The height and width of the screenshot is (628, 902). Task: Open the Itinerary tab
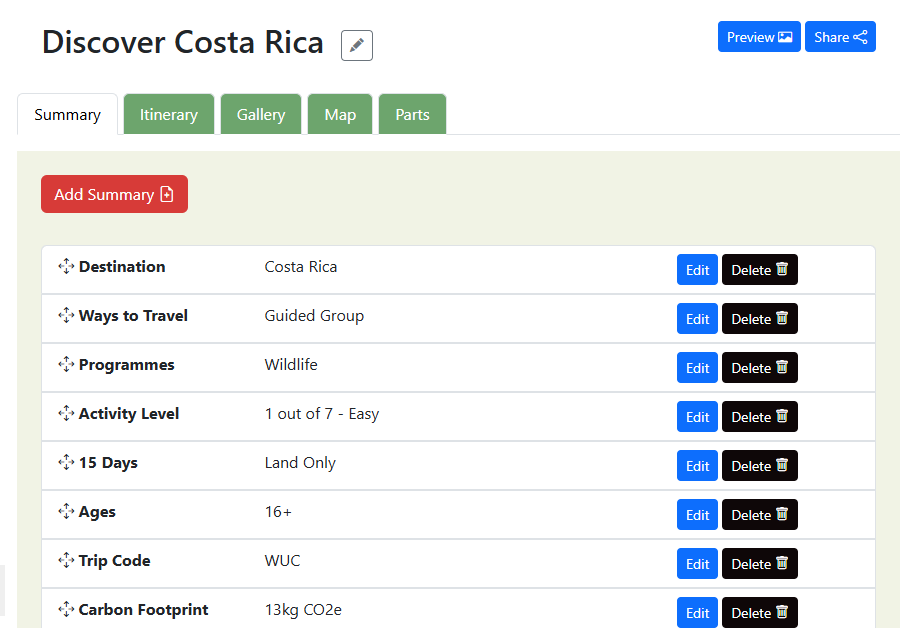(168, 115)
